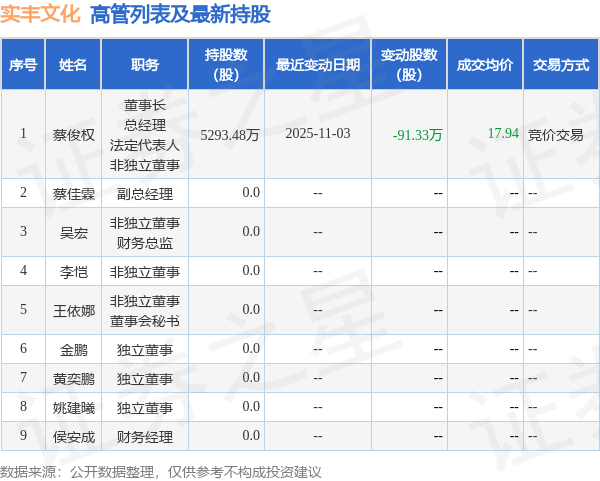Viewport: 600px width, 481px height.
Task: Select the name 姚建曦
Action: 73,408
